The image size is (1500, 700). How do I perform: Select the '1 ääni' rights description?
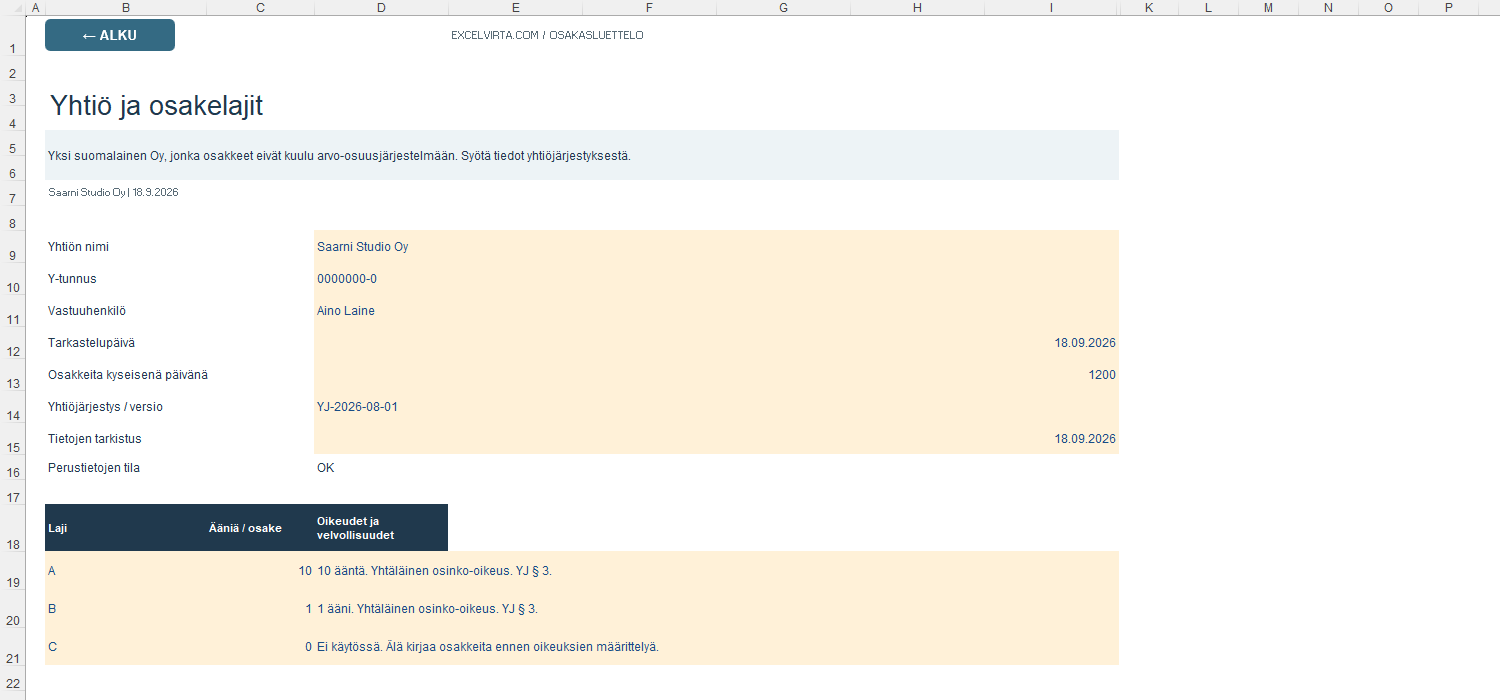point(716,608)
